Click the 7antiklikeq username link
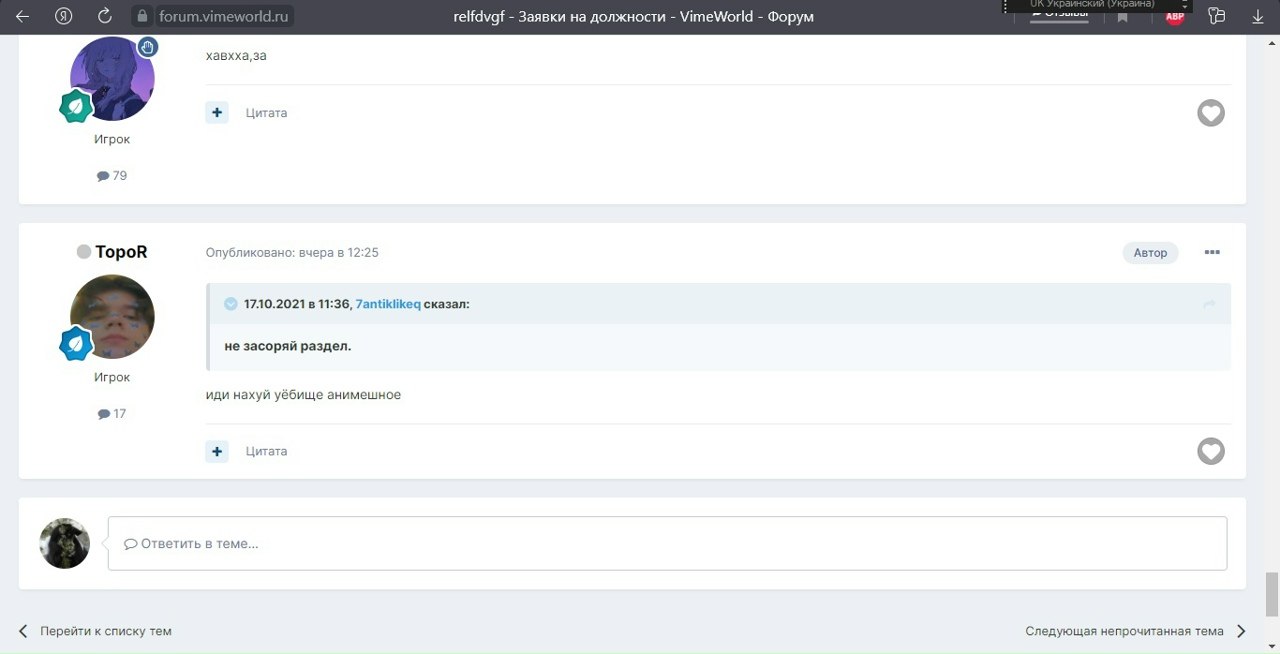The height and width of the screenshot is (654, 1280). (388, 304)
